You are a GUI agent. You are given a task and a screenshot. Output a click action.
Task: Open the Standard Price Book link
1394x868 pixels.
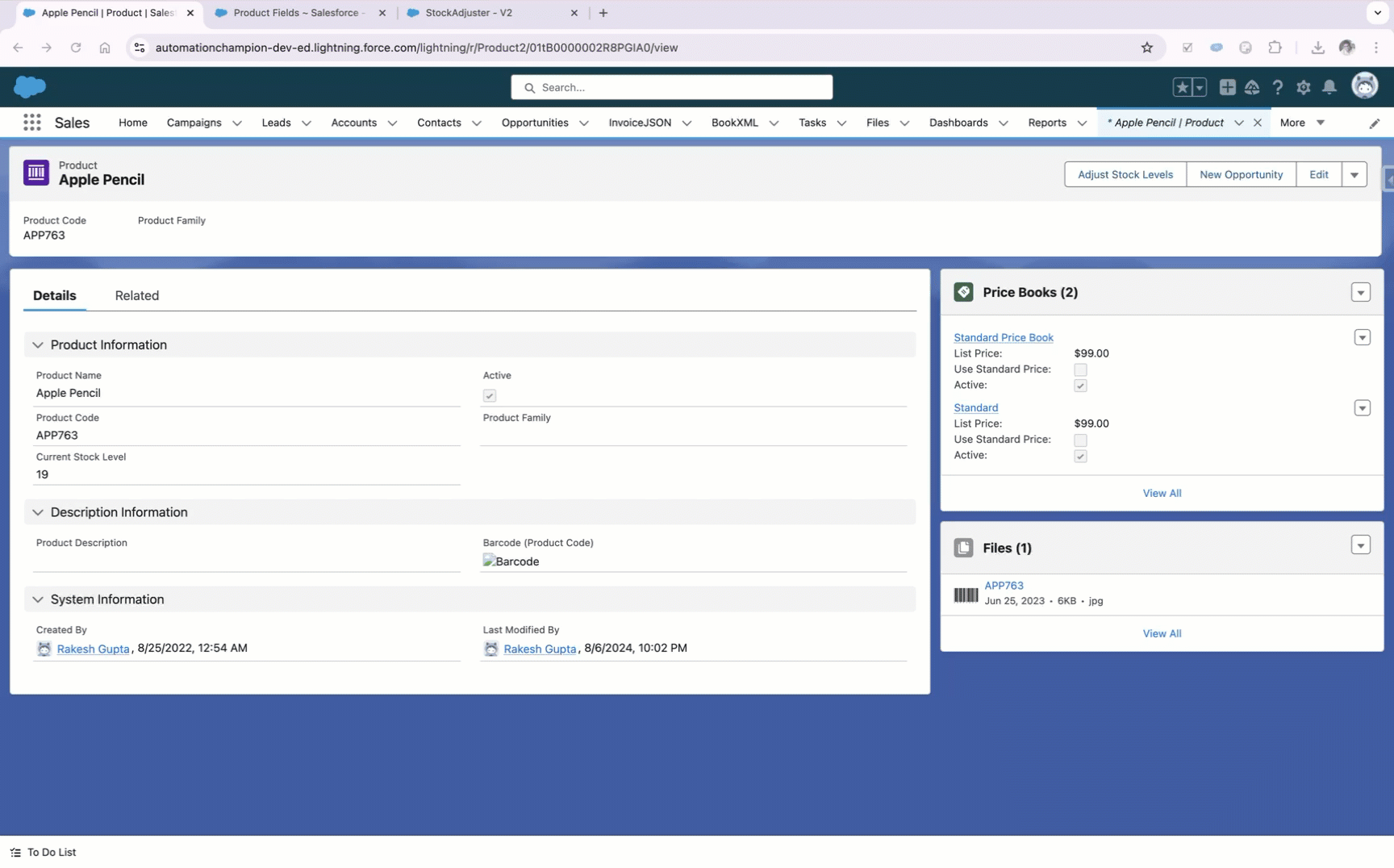click(x=1004, y=337)
